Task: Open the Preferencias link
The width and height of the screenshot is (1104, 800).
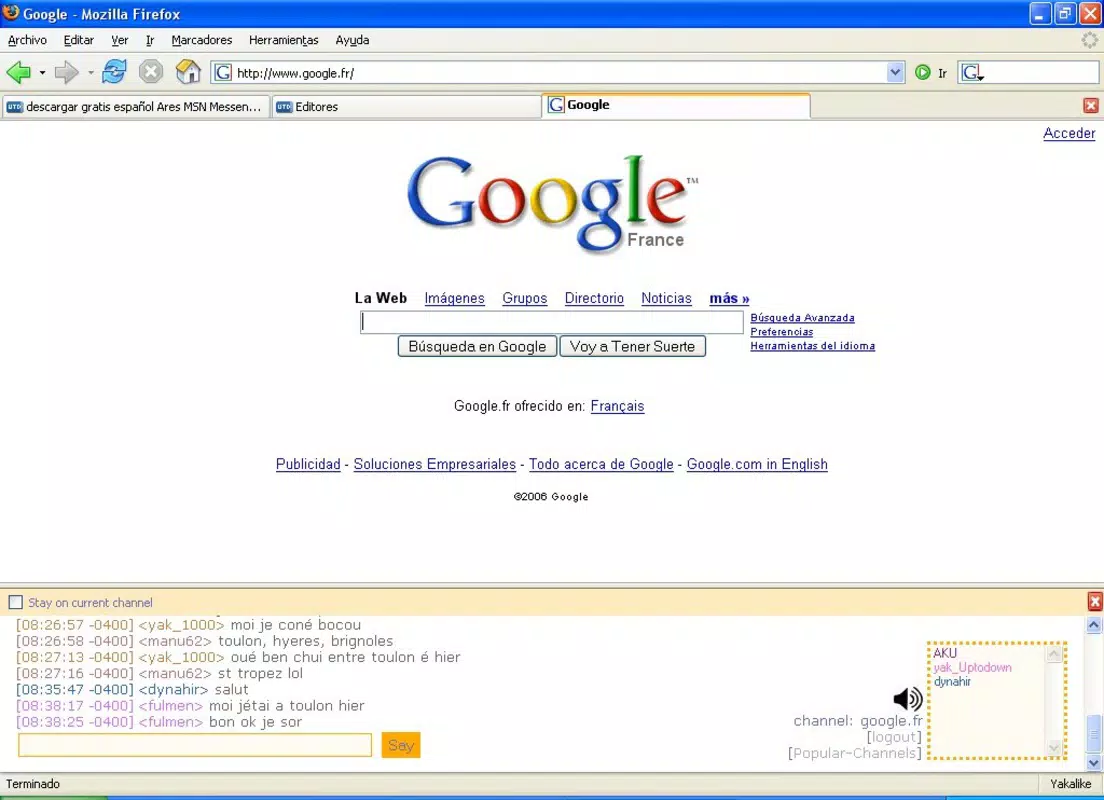Action: [x=782, y=332]
